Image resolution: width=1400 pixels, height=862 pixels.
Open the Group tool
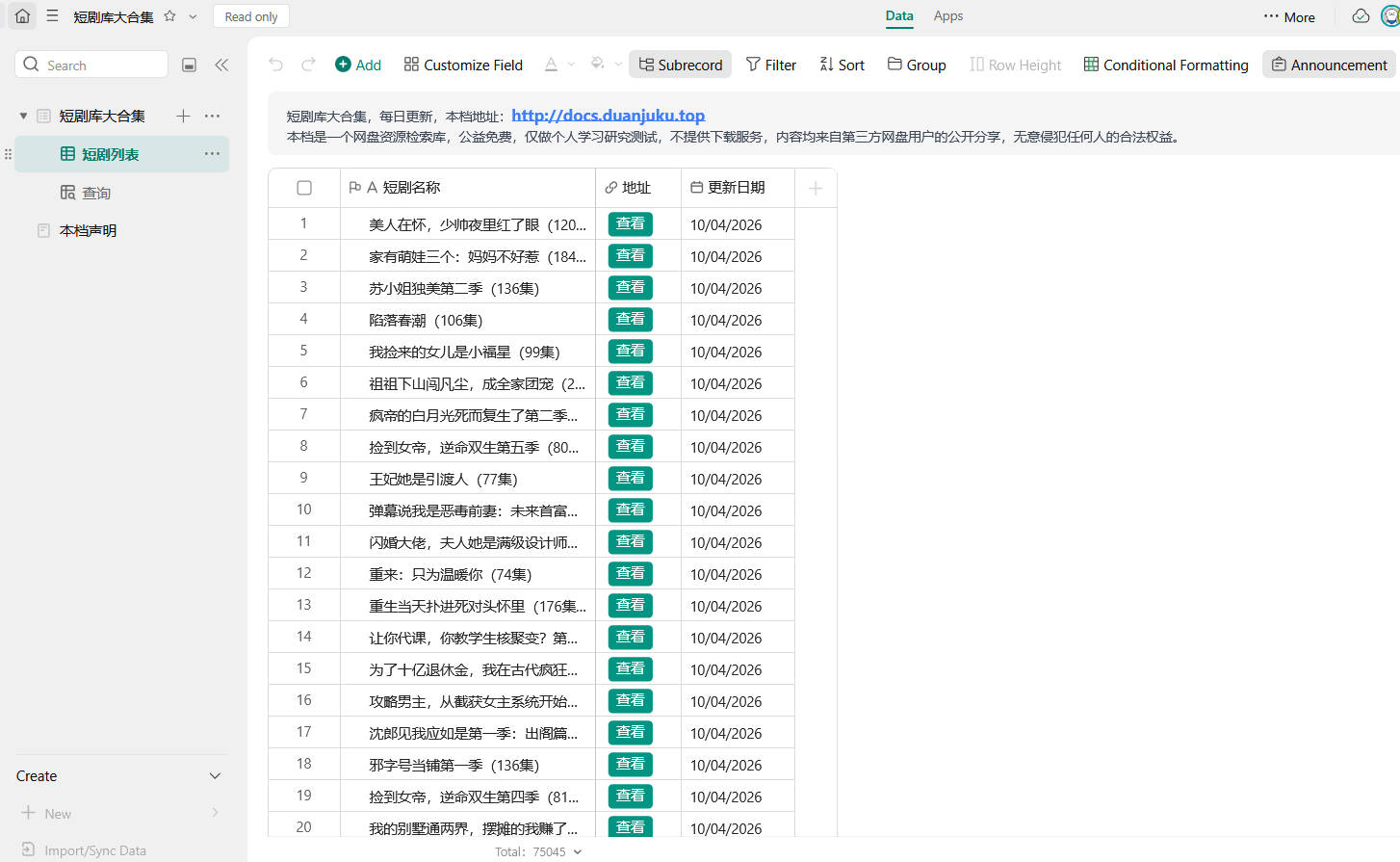917,65
